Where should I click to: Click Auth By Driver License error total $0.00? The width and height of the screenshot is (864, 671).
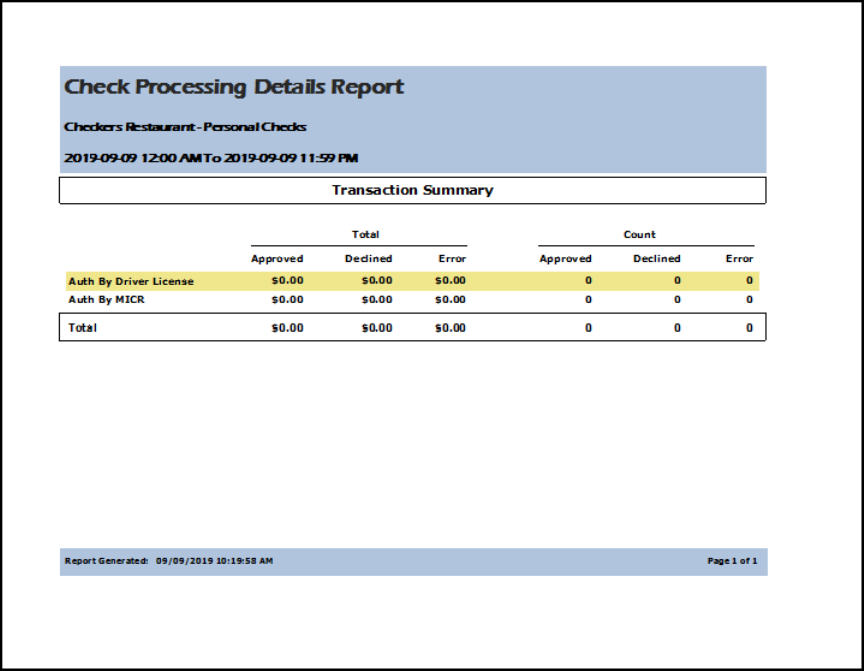point(450,280)
